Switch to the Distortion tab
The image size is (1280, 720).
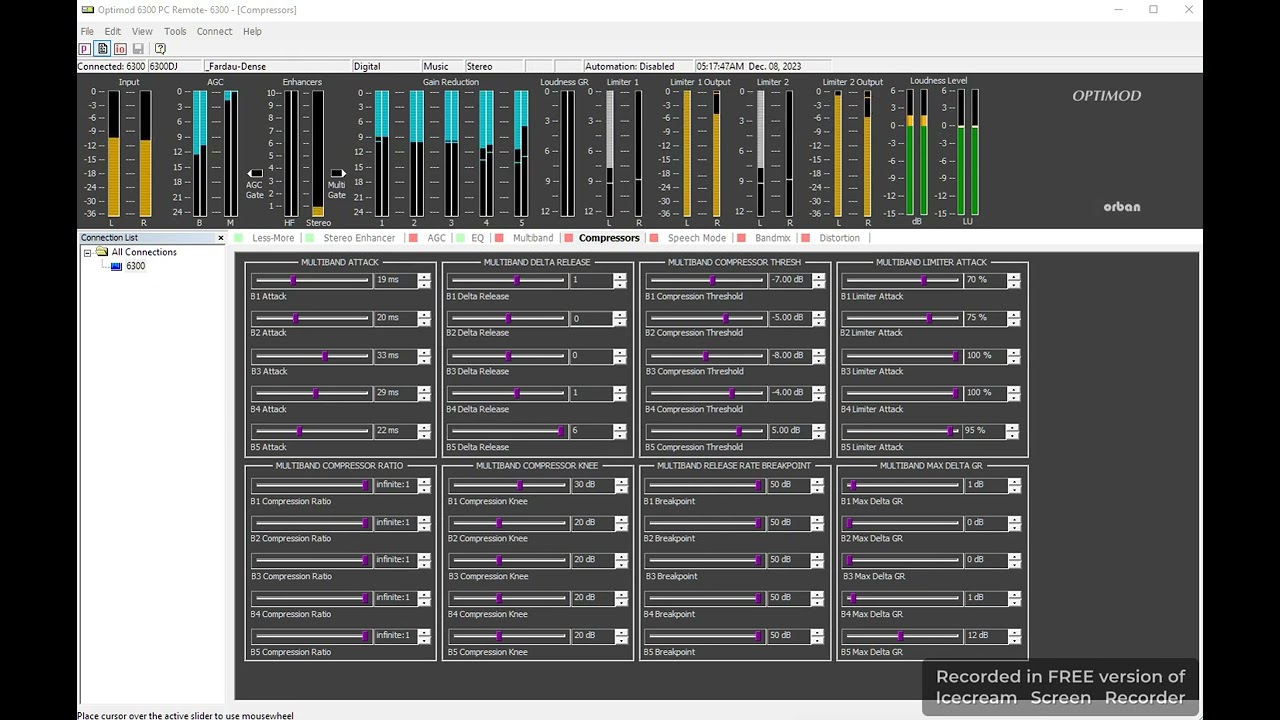pyautogui.click(x=839, y=238)
